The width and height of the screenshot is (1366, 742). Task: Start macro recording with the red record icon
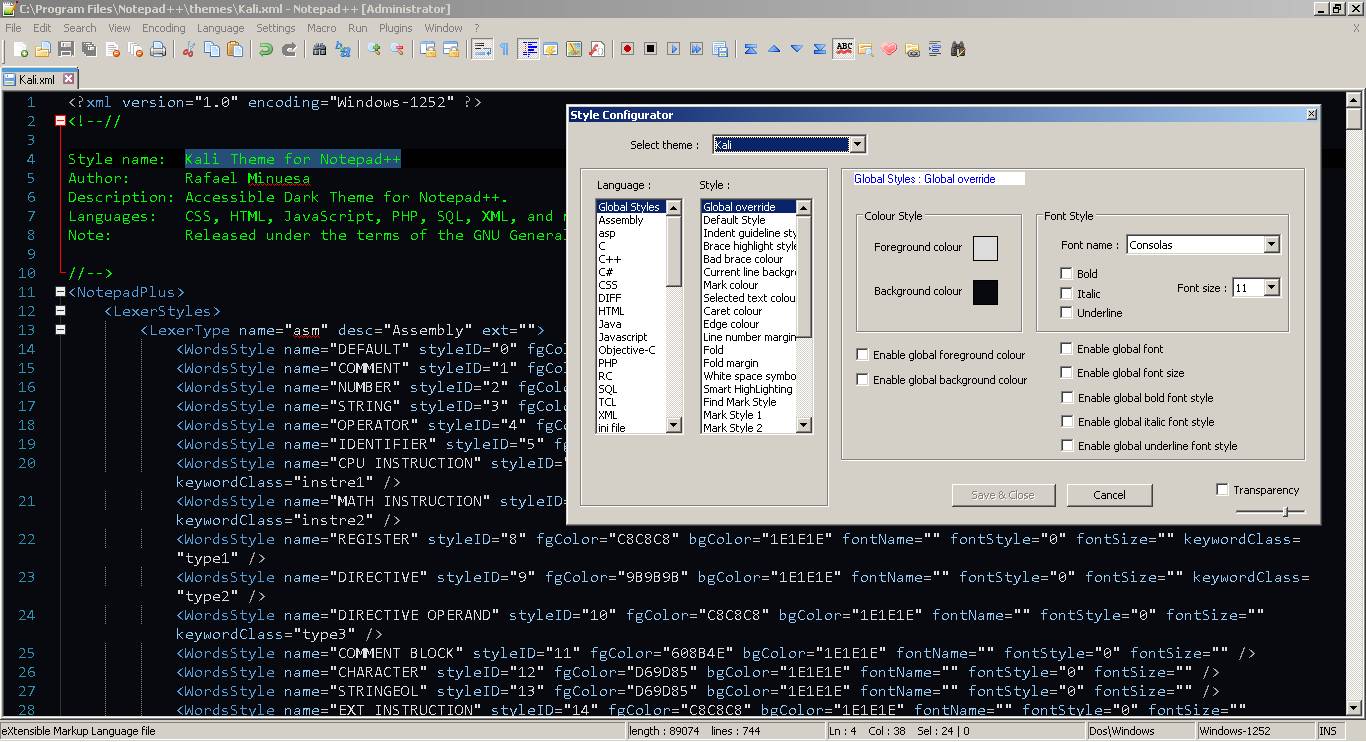[x=627, y=49]
